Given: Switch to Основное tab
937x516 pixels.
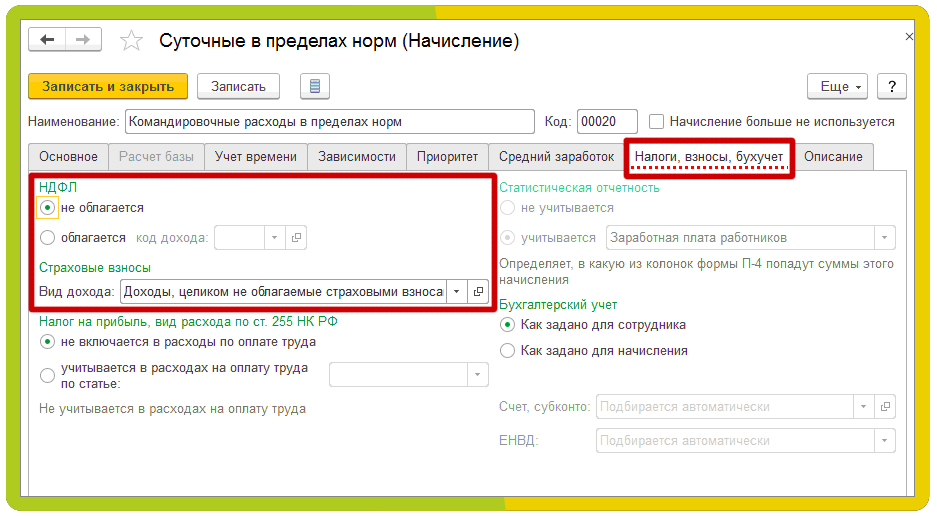Looking at the screenshot, I should click(68, 157).
